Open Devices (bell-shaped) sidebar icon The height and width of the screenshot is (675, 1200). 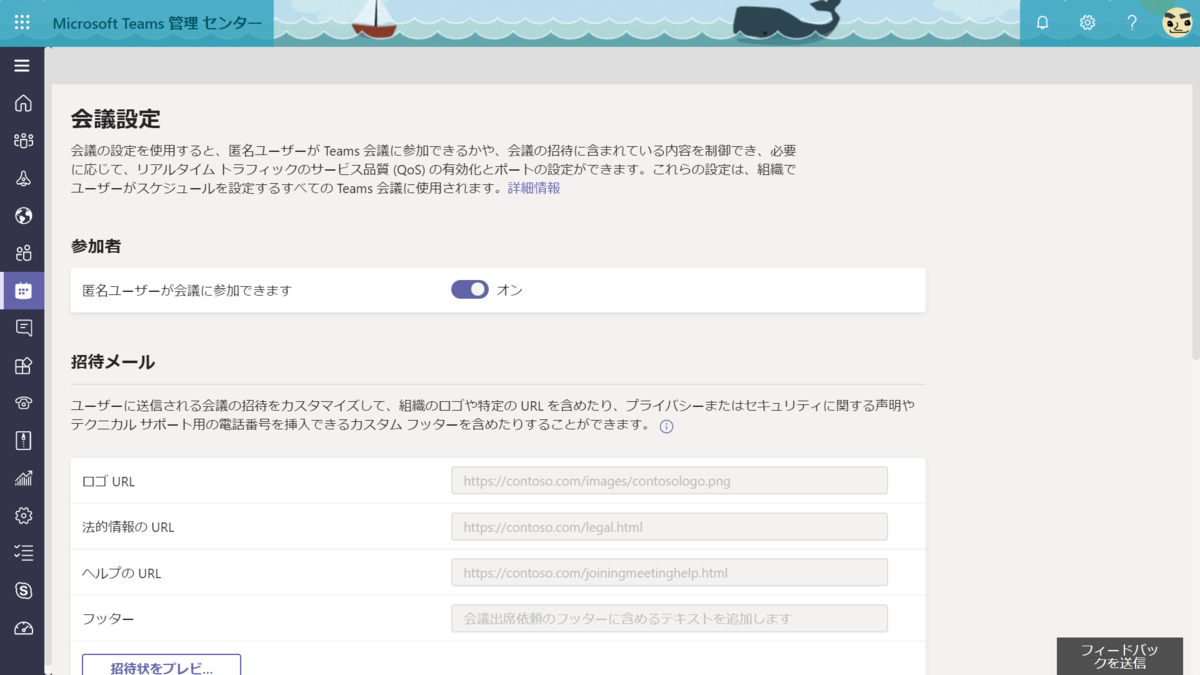click(x=23, y=178)
